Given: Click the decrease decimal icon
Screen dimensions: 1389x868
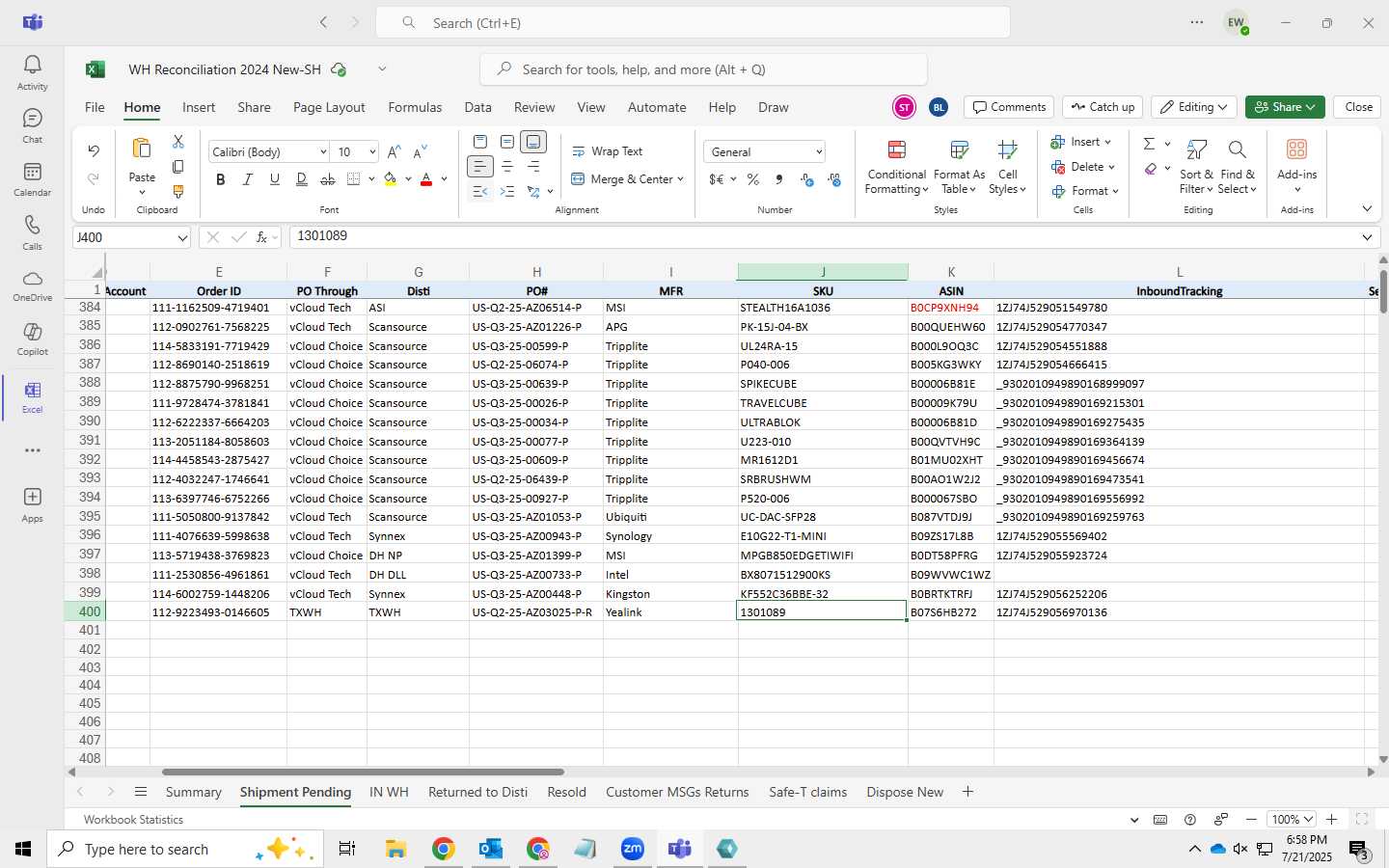Looking at the screenshot, I should click(834, 179).
